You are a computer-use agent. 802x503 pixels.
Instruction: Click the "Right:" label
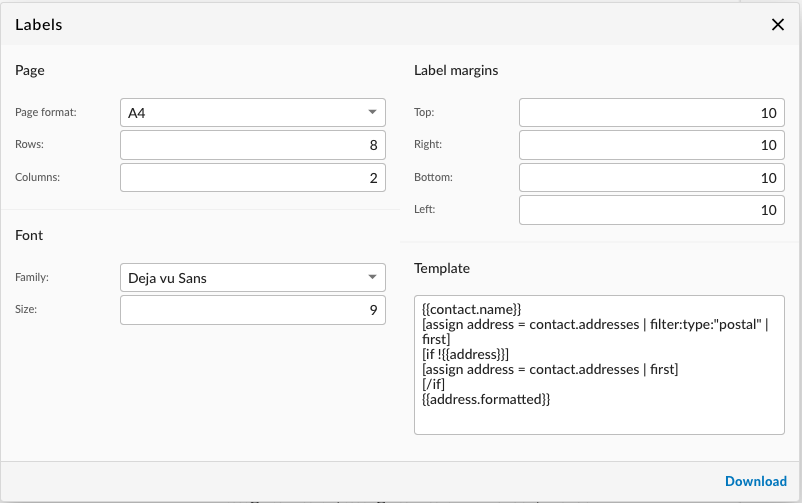[428, 144]
